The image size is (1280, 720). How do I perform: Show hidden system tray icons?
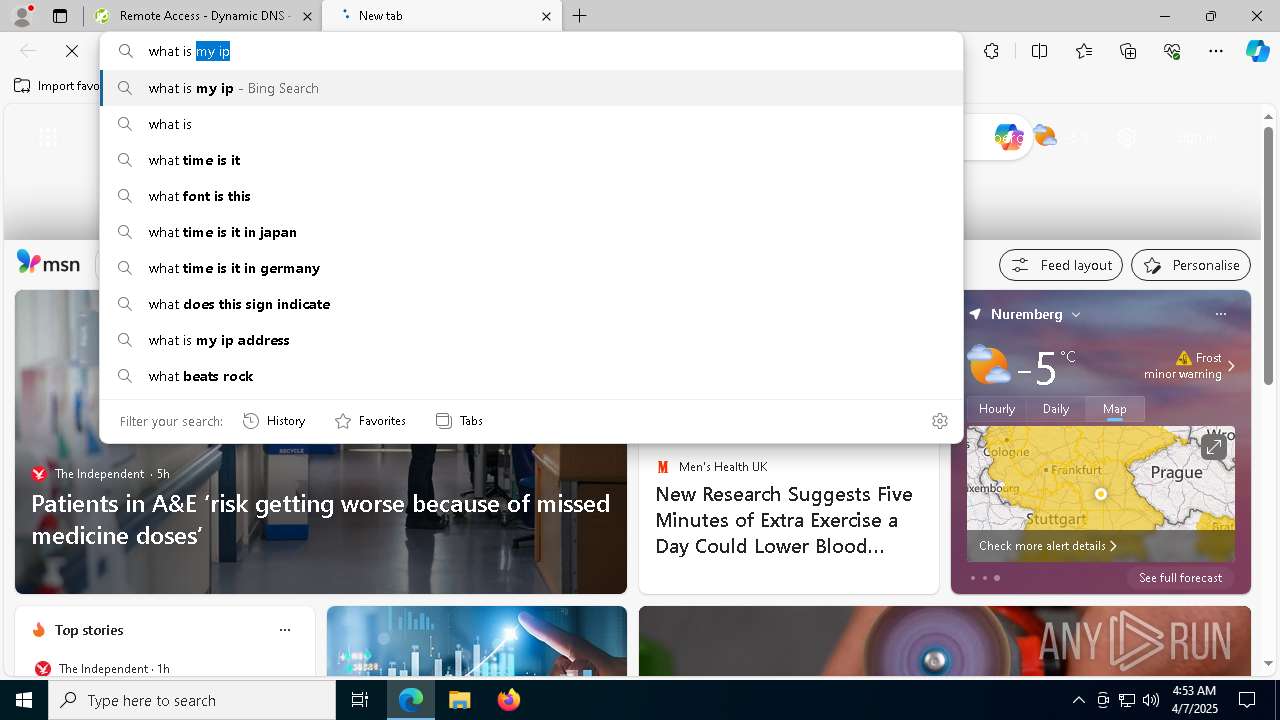1078,700
